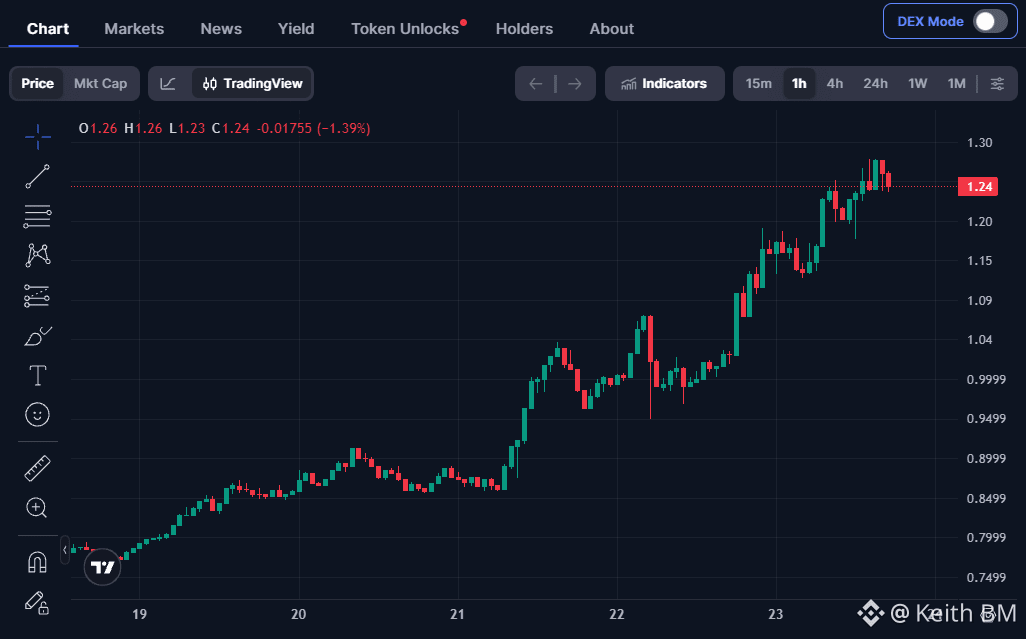1026x639 pixels.
Task: Click the -0.01755 (−1.39%) change value
Action: pyautogui.click(x=313, y=128)
